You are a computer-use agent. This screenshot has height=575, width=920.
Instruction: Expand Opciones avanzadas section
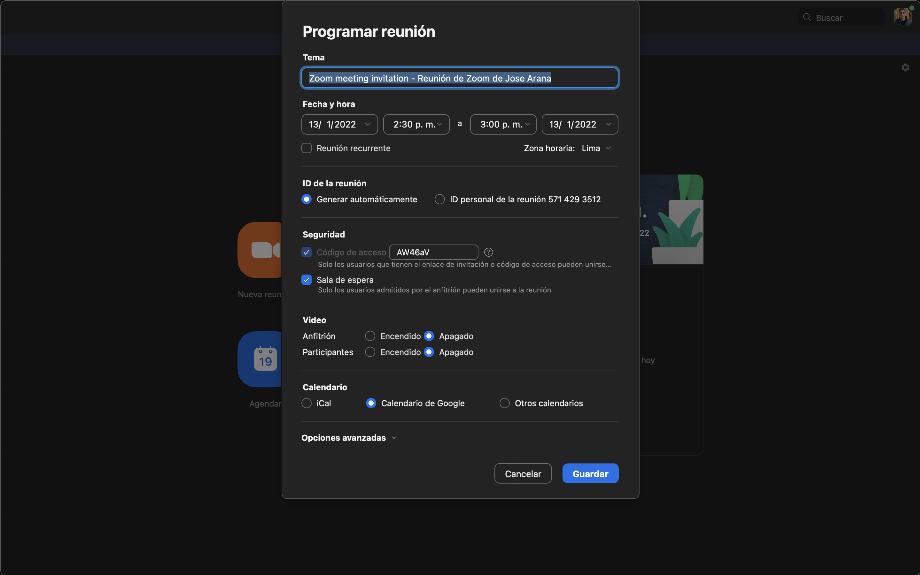pyautogui.click(x=349, y=438)
